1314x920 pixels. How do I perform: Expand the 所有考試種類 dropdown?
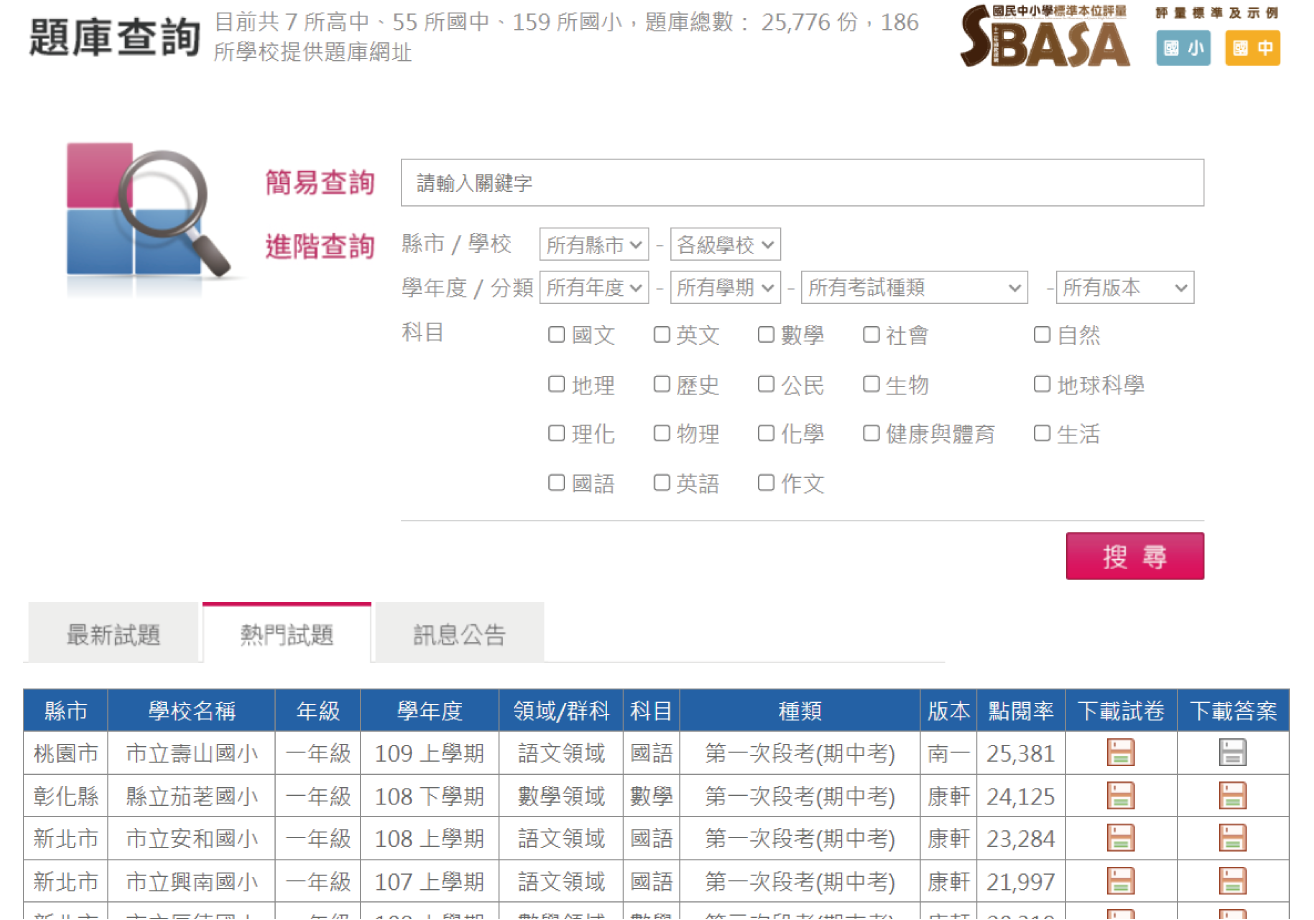point(914,288)
